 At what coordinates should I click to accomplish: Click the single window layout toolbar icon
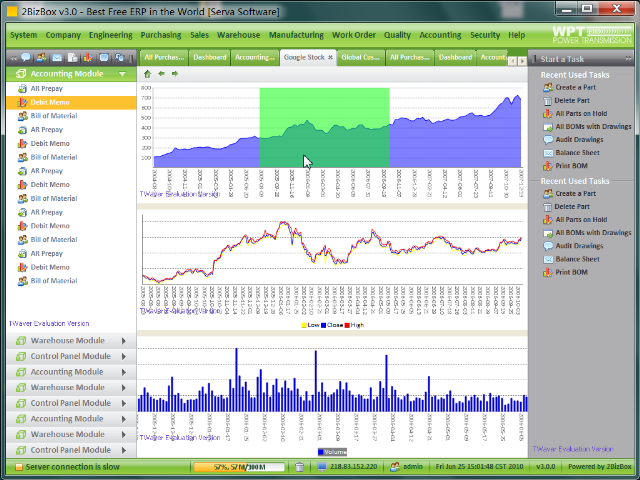[x=104, y=58]
